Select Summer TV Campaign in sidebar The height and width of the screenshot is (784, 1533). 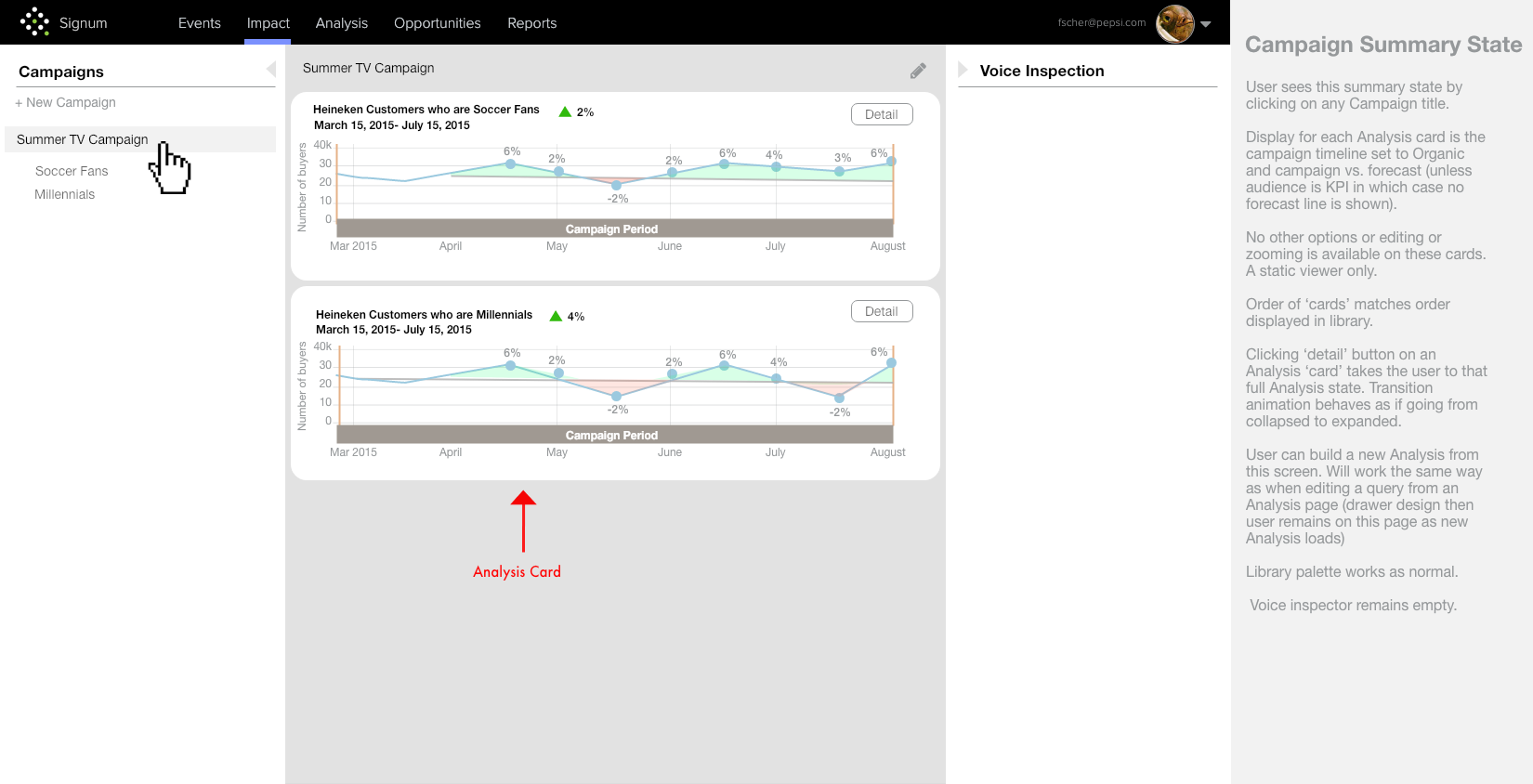140,139
